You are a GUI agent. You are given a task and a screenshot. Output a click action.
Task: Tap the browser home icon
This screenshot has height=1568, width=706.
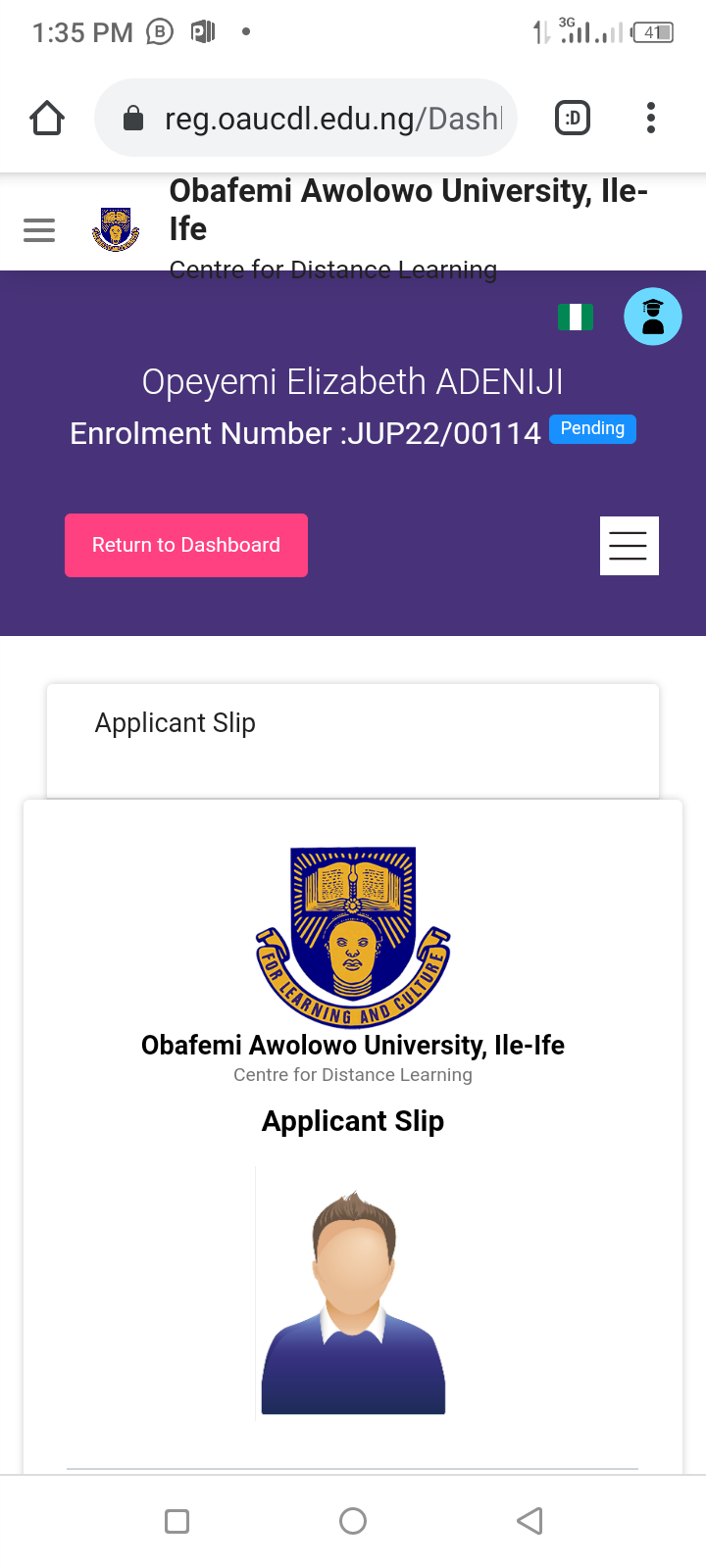coord(47,119)
